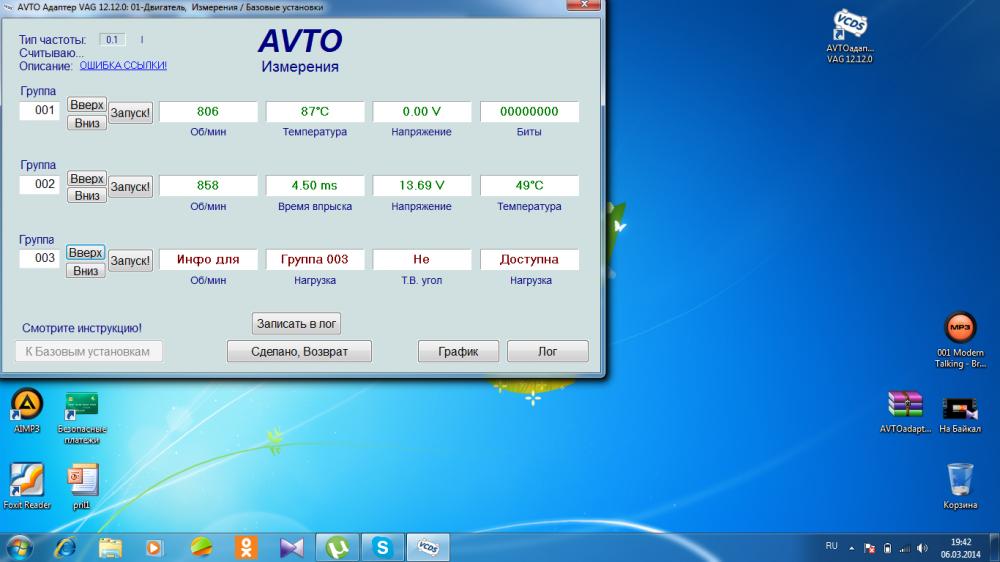Open the Лог button
The width and height of the screenshot is (1000, 562).
tap(547, 351)
